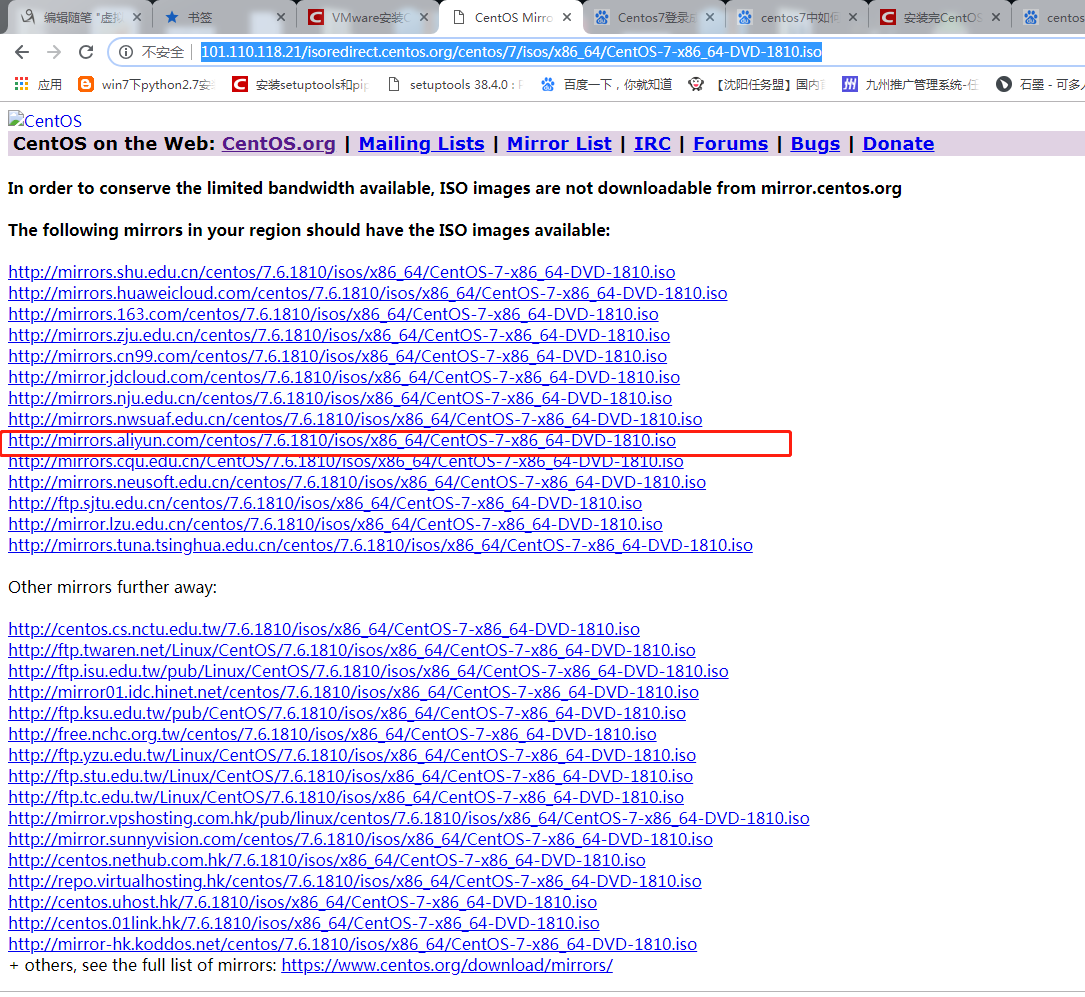Screen dimensions: 1085x997
Task: Open the CentOS.org link
Action: 278,143
